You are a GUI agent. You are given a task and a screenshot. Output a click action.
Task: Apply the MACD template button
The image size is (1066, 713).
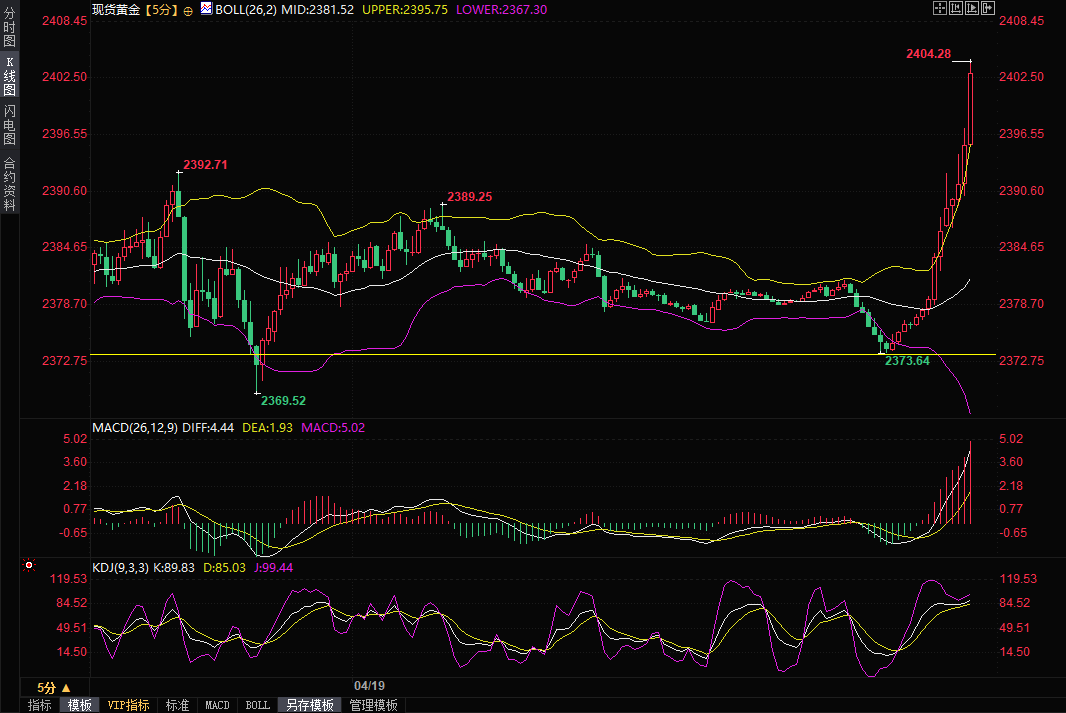click(217, 705)
